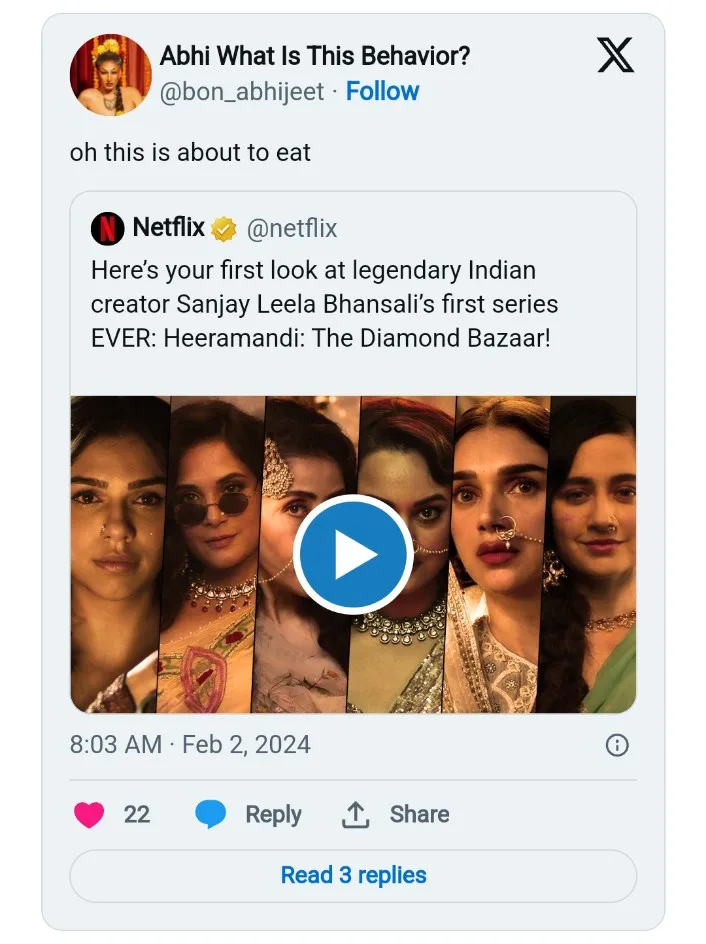
Task: Open the Abhi What Is This Behavior? name
Action: 315,56
